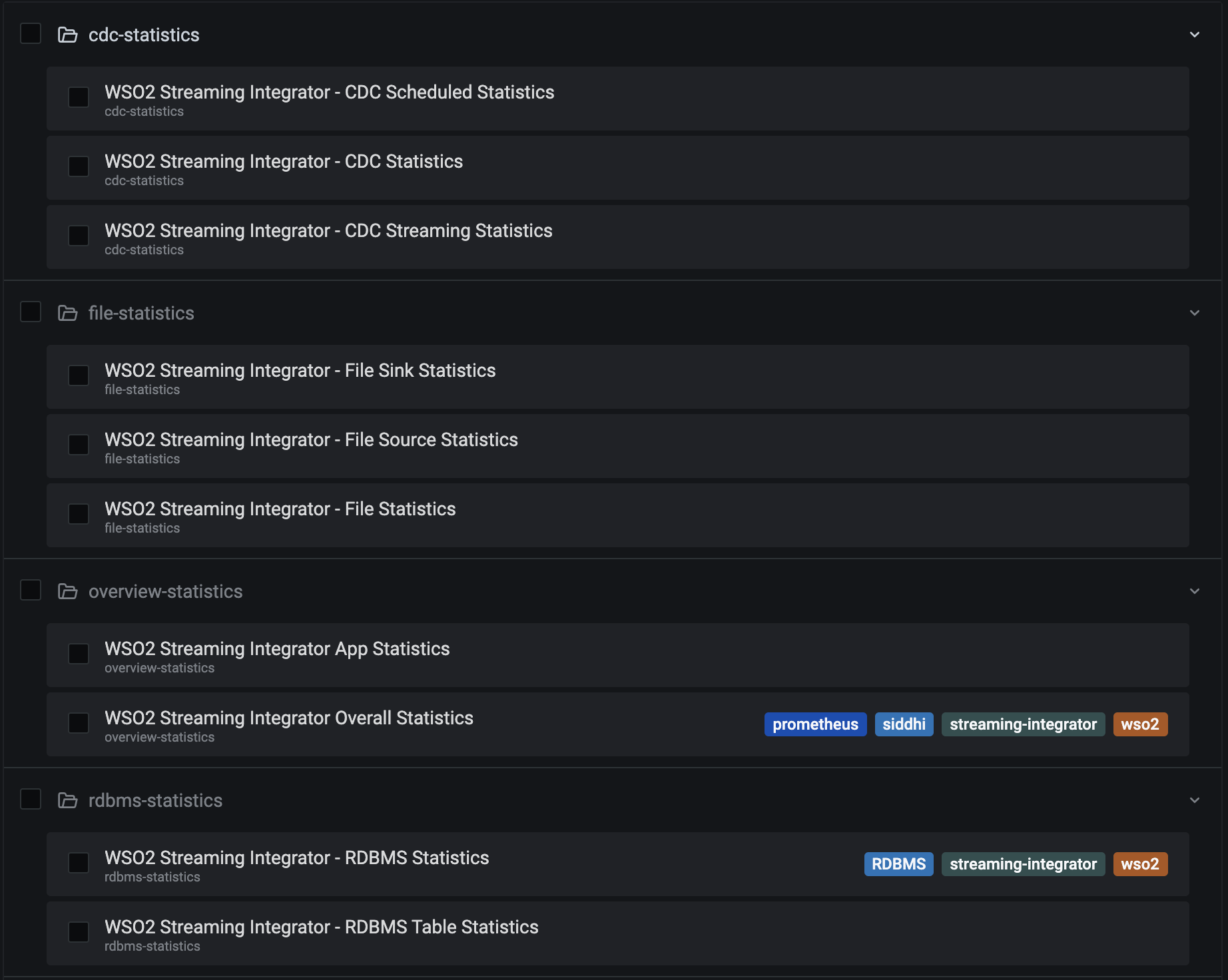Open WSO2 Streaming Integrator - RDBMS Statistics

296,857
